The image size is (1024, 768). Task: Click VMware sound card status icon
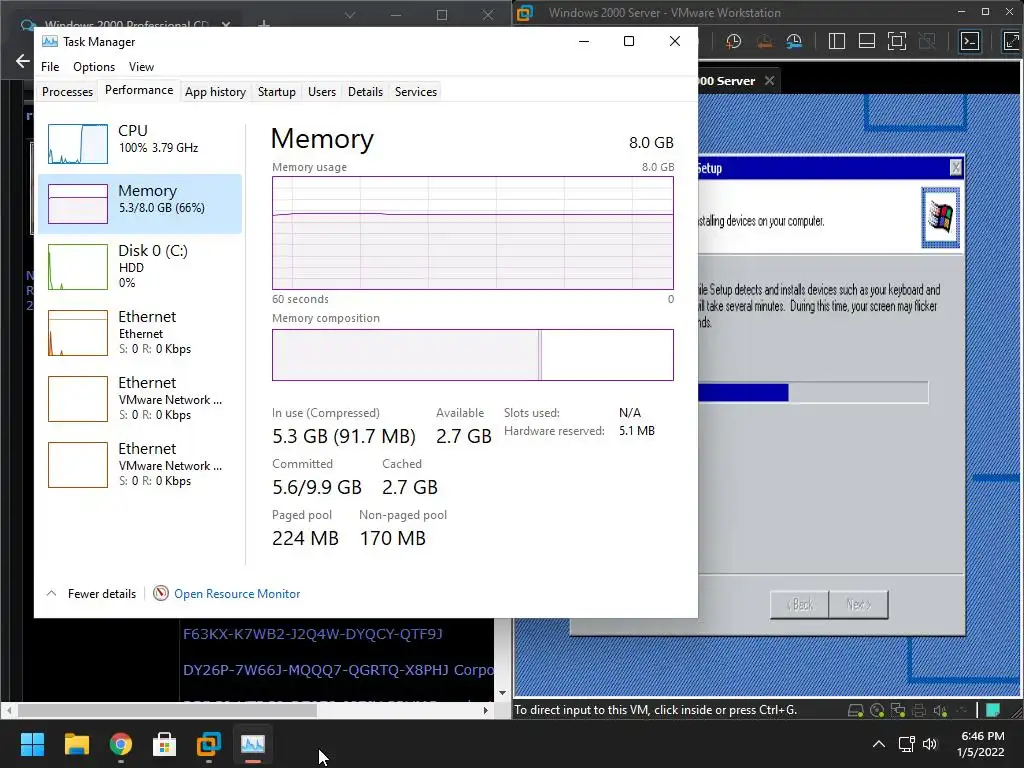click(940, 711)
